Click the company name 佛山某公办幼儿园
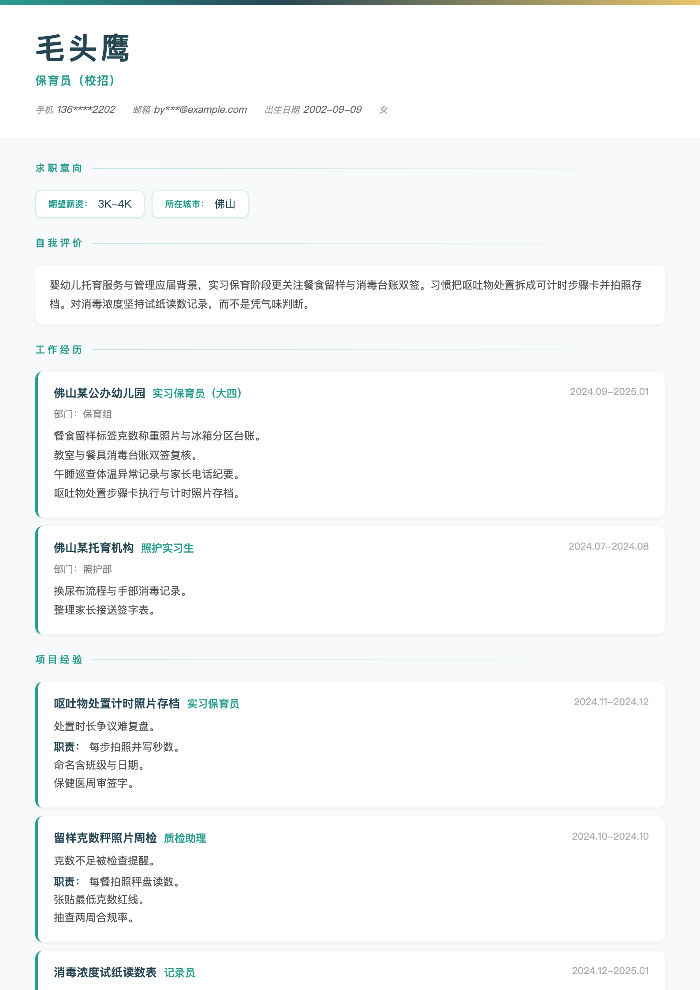This screenshot has width=700, height=990. tap(100, 393)
